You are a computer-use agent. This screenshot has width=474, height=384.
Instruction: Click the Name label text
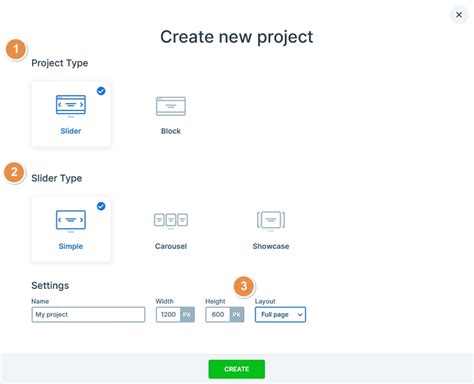pos(40,301)
